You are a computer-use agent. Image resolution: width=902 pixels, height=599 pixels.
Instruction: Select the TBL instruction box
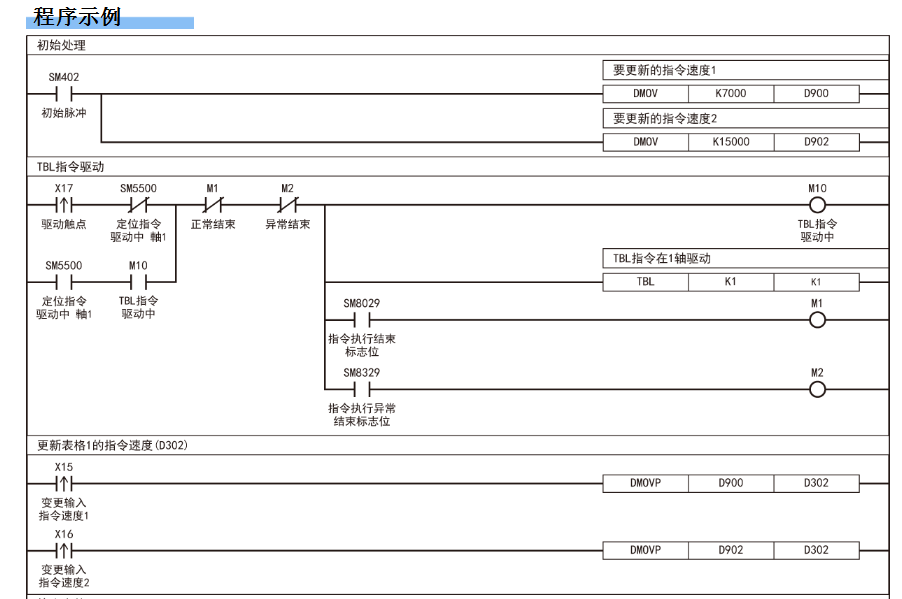645,282
